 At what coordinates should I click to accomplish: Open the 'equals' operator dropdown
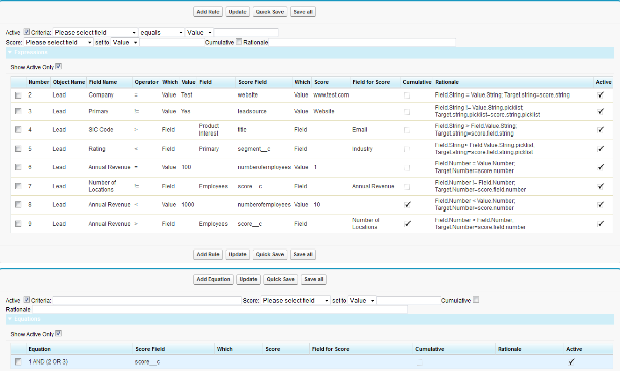(161, 33)
